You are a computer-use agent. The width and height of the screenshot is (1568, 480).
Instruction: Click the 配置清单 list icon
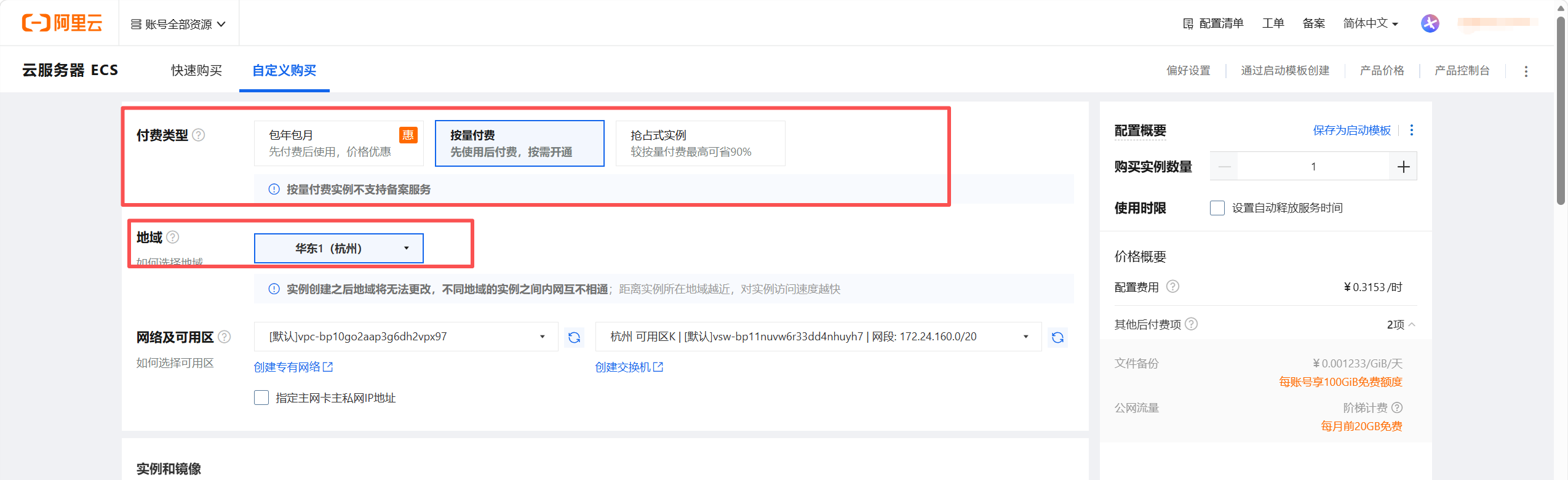point(1188,24)
